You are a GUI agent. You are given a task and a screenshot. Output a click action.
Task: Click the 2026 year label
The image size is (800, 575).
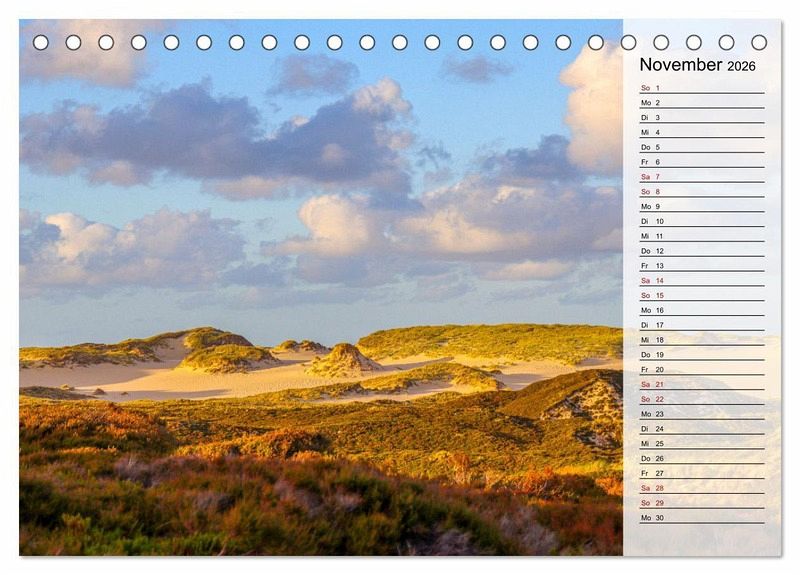click(741, 67)
